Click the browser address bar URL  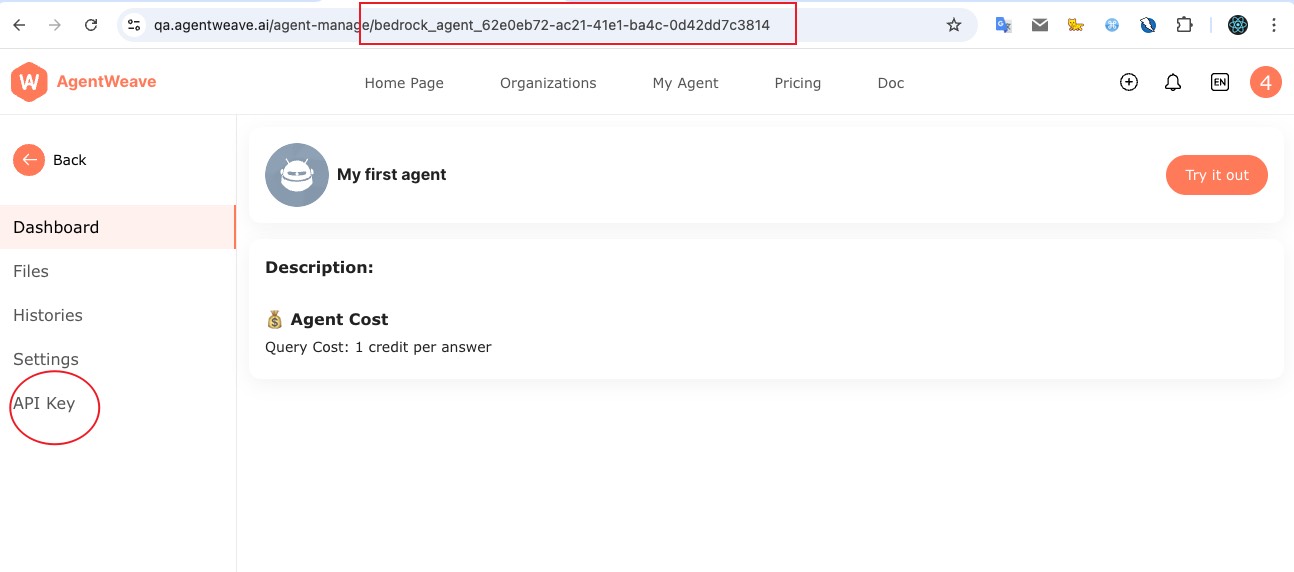[462, 25]
